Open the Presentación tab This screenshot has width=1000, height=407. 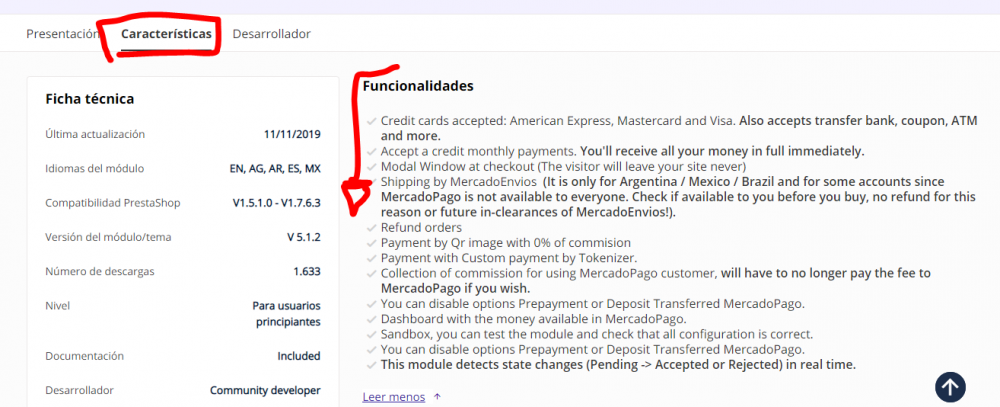pyautogui.click(x=62, y=34)
